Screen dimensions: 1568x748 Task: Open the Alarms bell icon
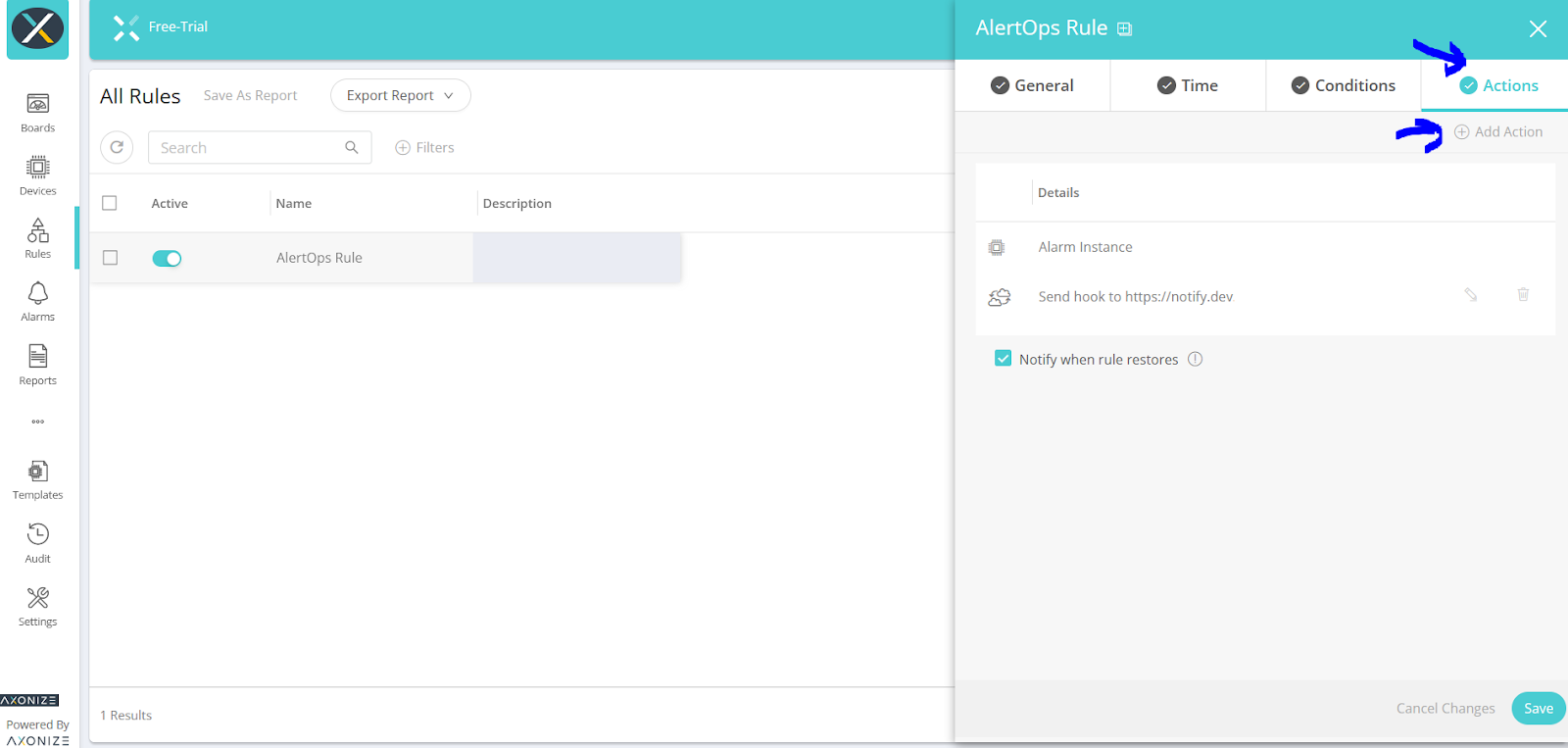click(37, 294)
